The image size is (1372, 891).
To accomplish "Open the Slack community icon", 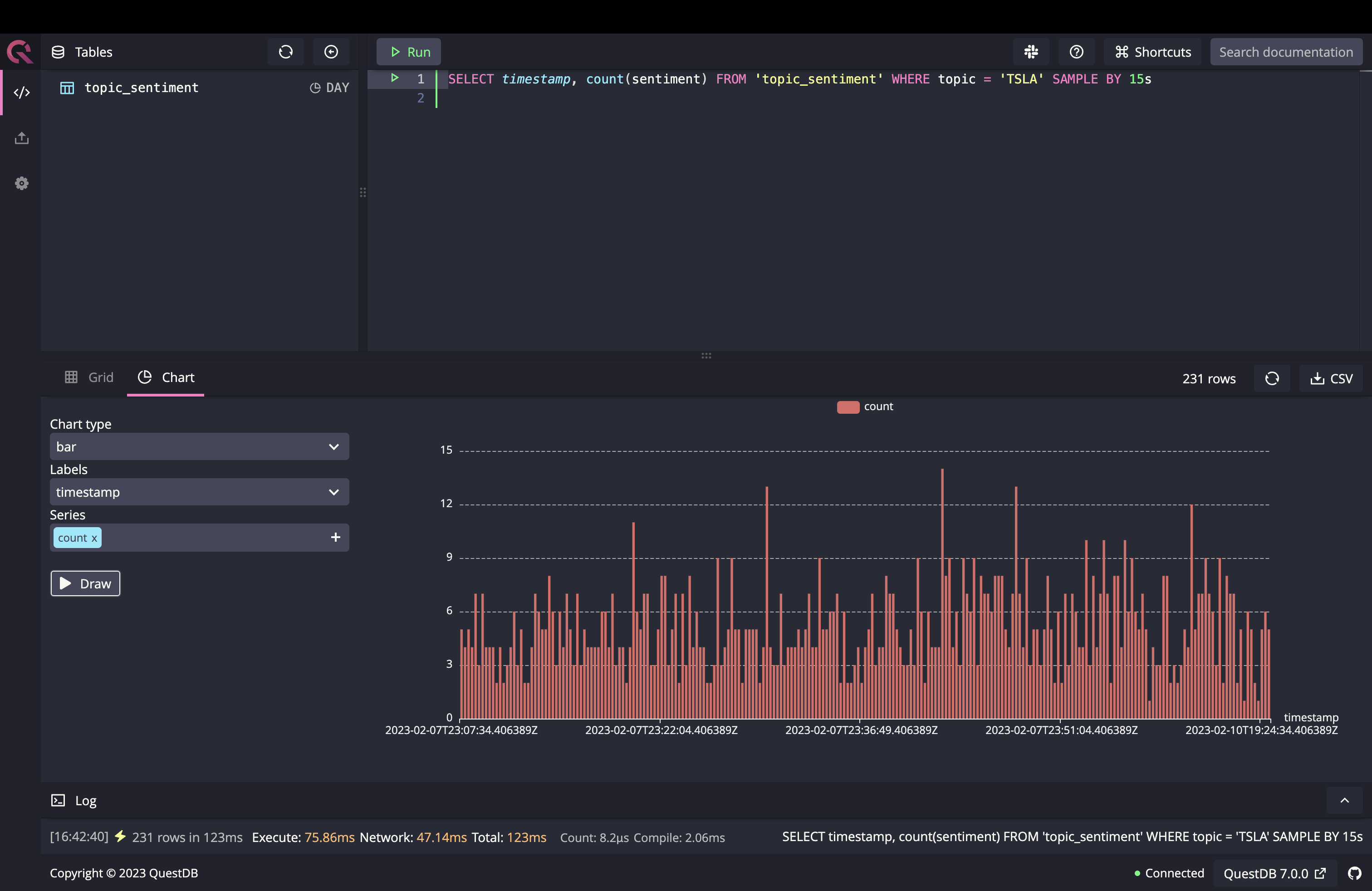I will (1031, 52).
